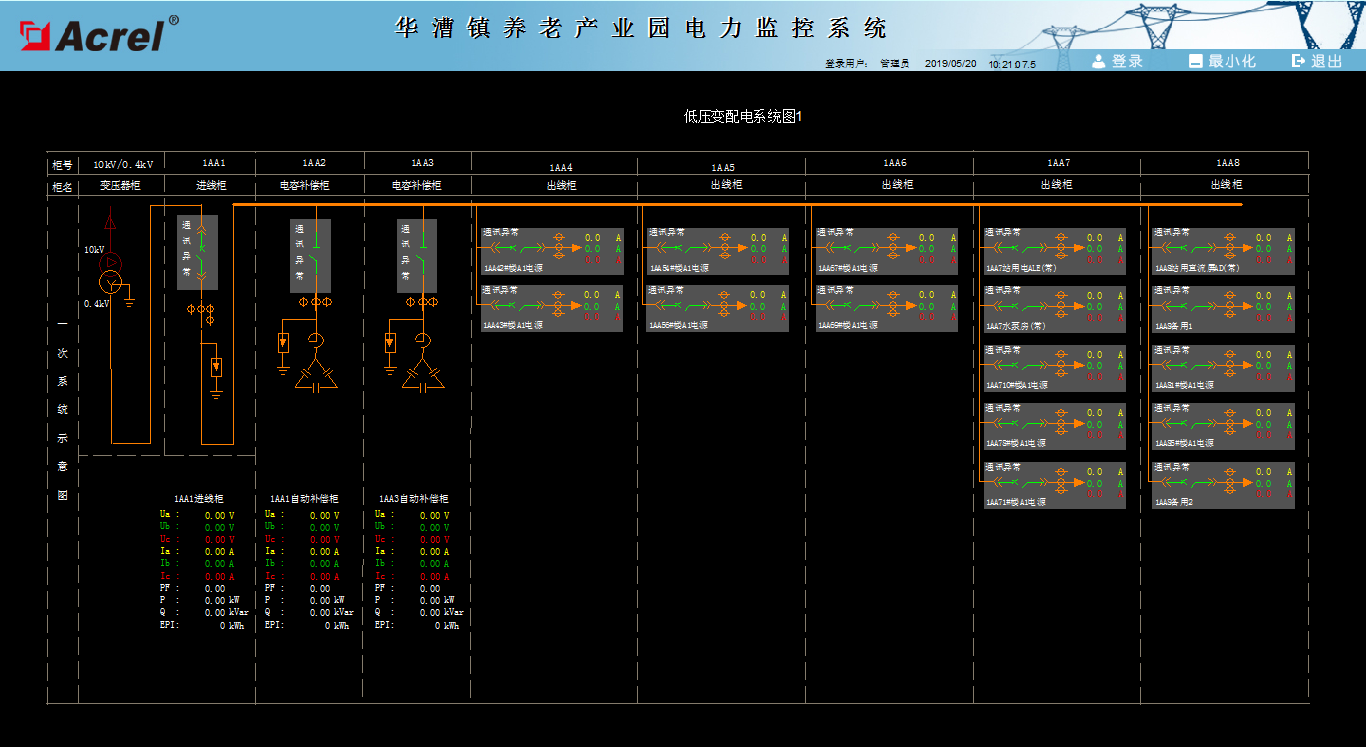Viewport: 1366px width, 747px height.
Task: Click the 退出 exit button
Action: (x=1317, y=61)
